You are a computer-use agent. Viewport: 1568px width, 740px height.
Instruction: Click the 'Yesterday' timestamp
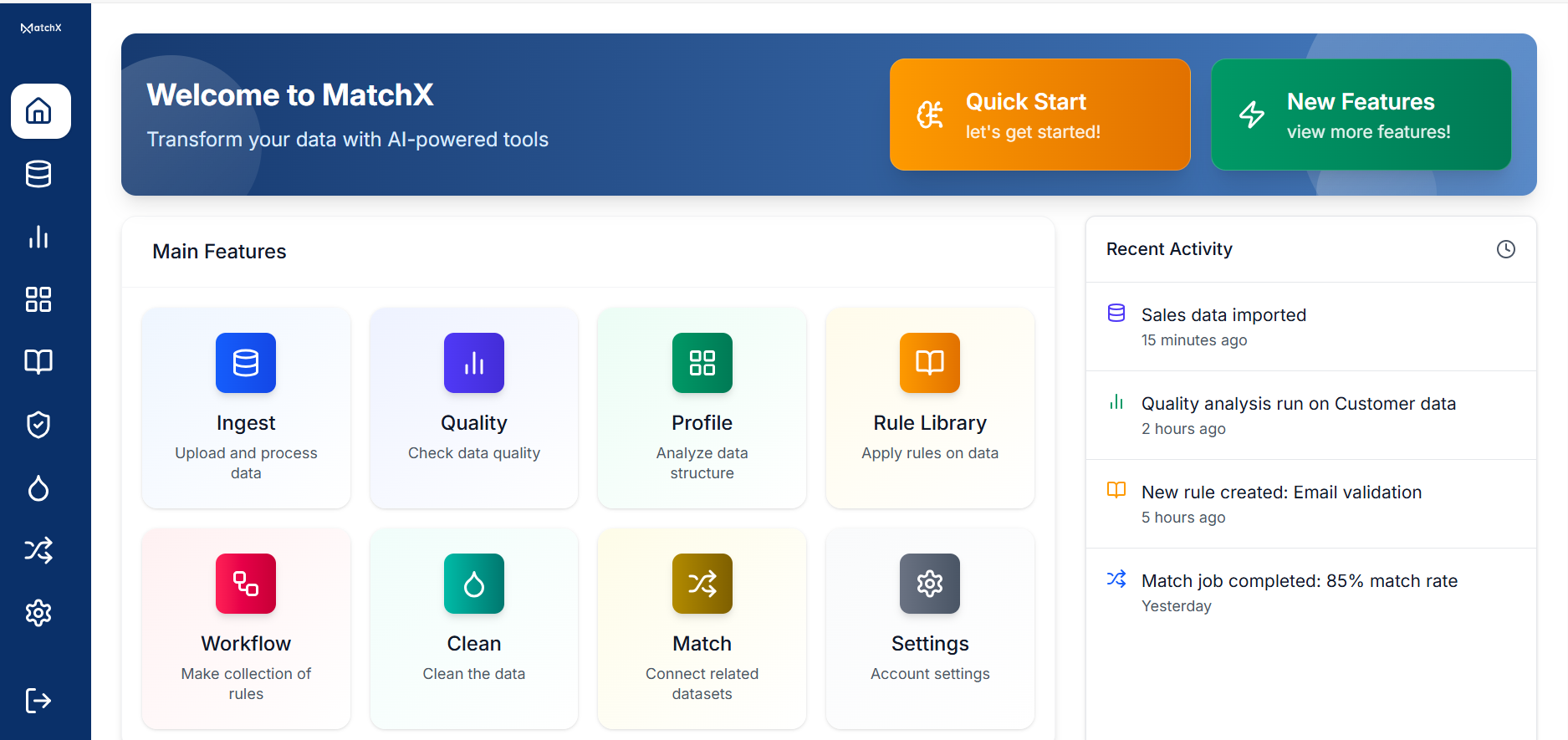click(1177, 606)
